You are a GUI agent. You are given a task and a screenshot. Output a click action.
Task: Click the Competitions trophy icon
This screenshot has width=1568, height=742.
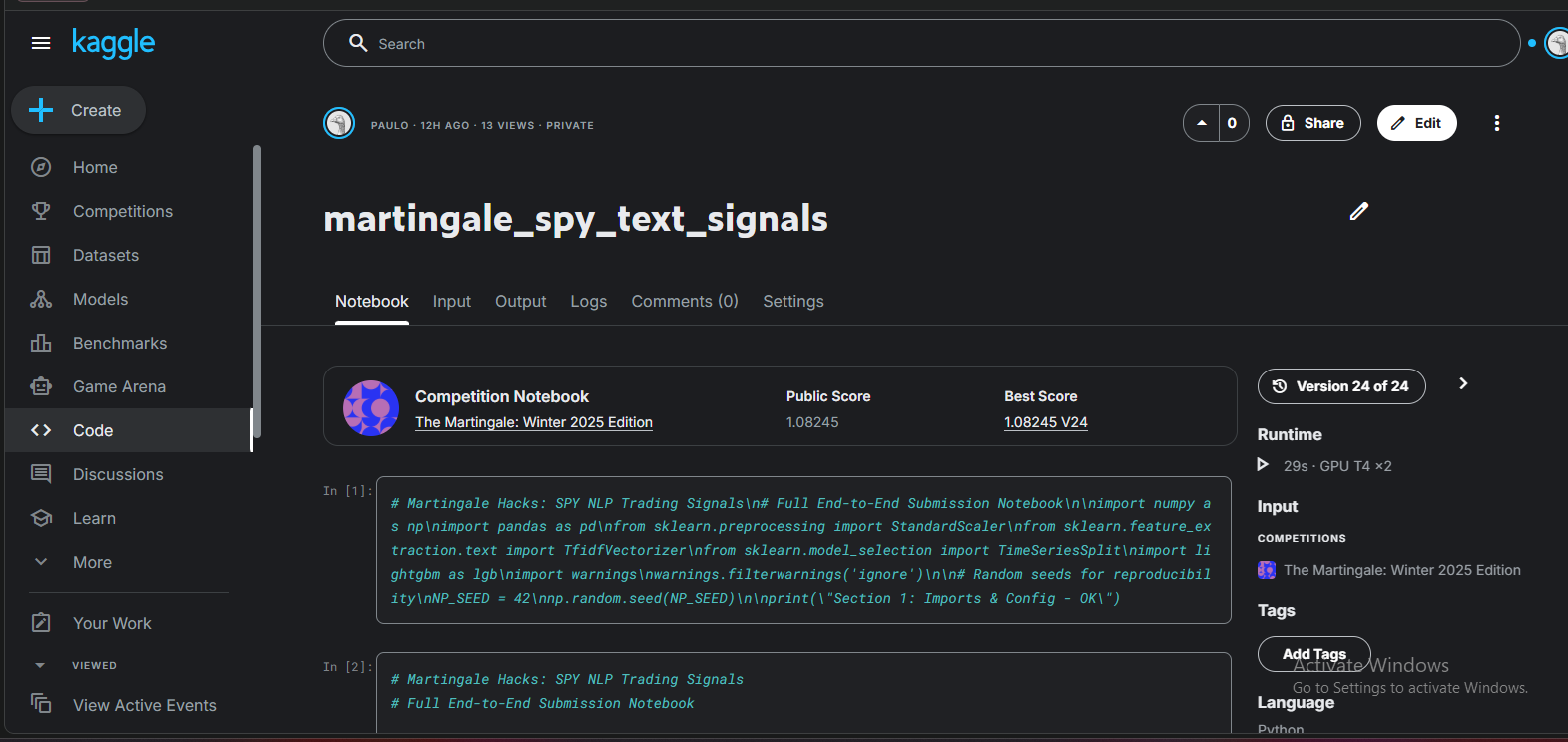click(41, 211)
